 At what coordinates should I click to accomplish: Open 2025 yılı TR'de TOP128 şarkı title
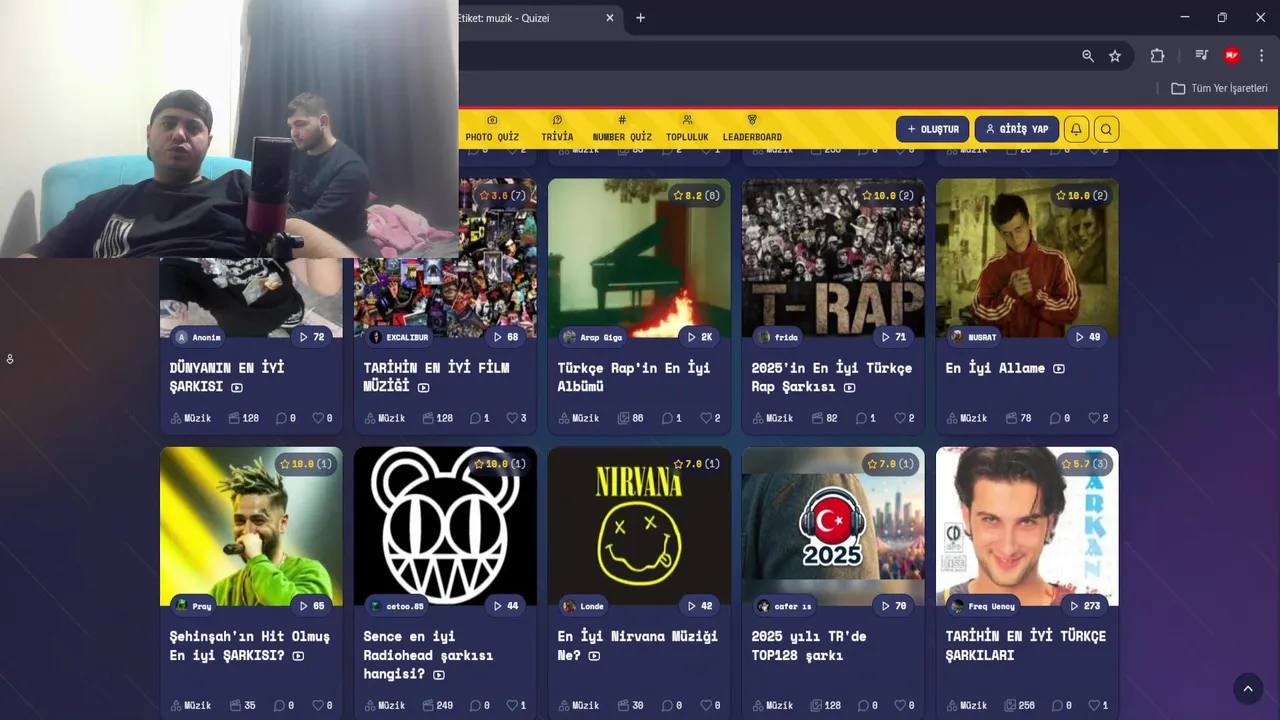[809, 645]
